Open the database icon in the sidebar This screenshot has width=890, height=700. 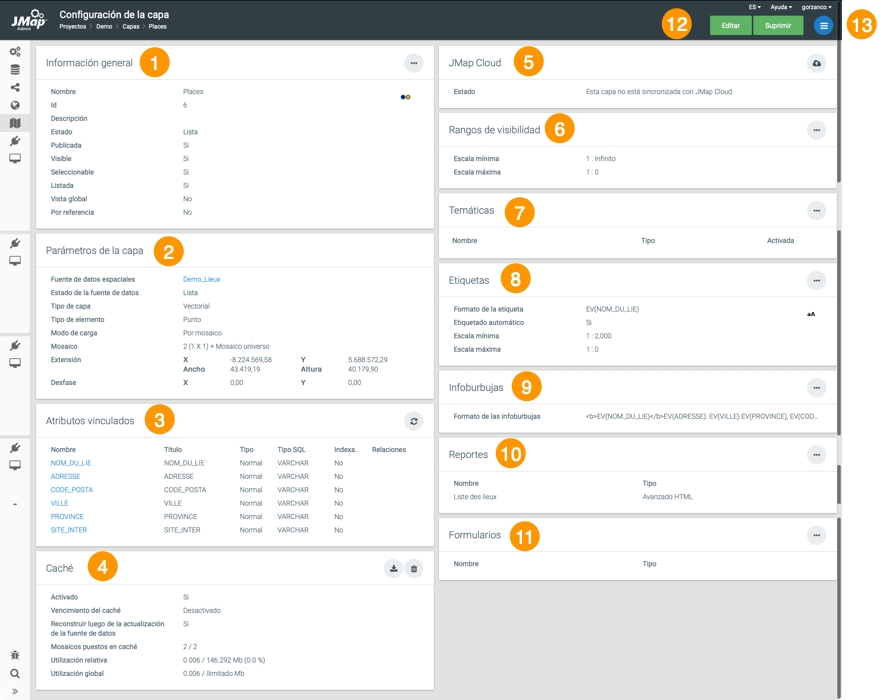(15, 70)
